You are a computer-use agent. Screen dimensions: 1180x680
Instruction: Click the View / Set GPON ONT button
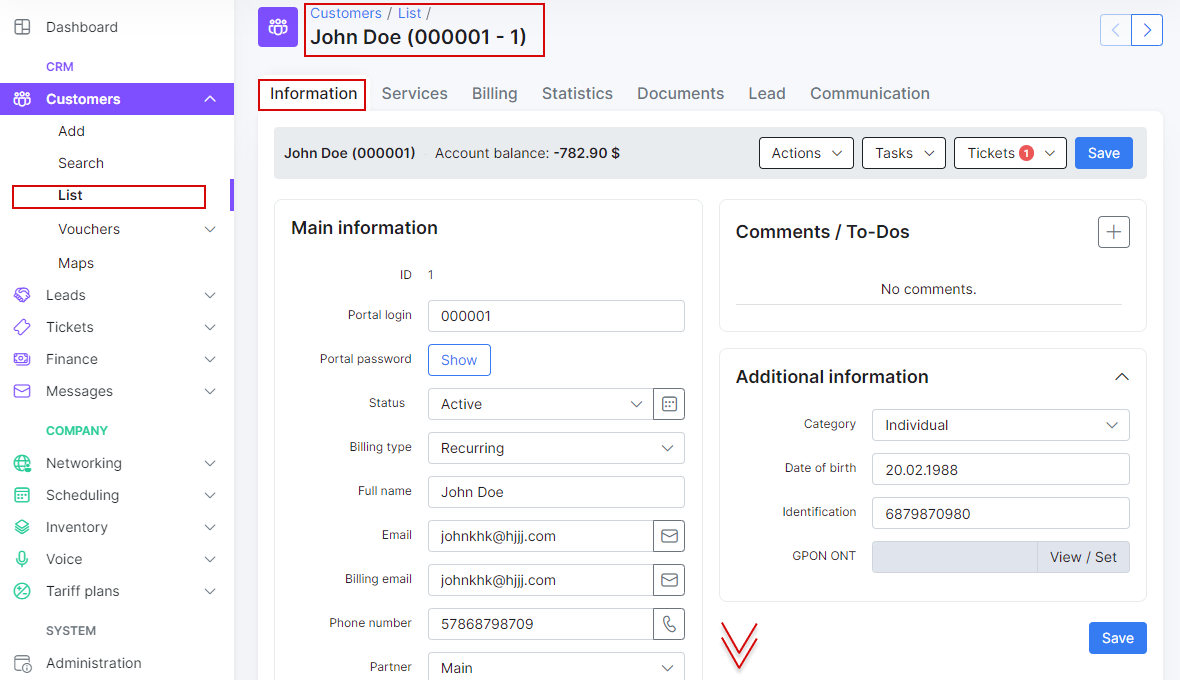point(1083,557)
